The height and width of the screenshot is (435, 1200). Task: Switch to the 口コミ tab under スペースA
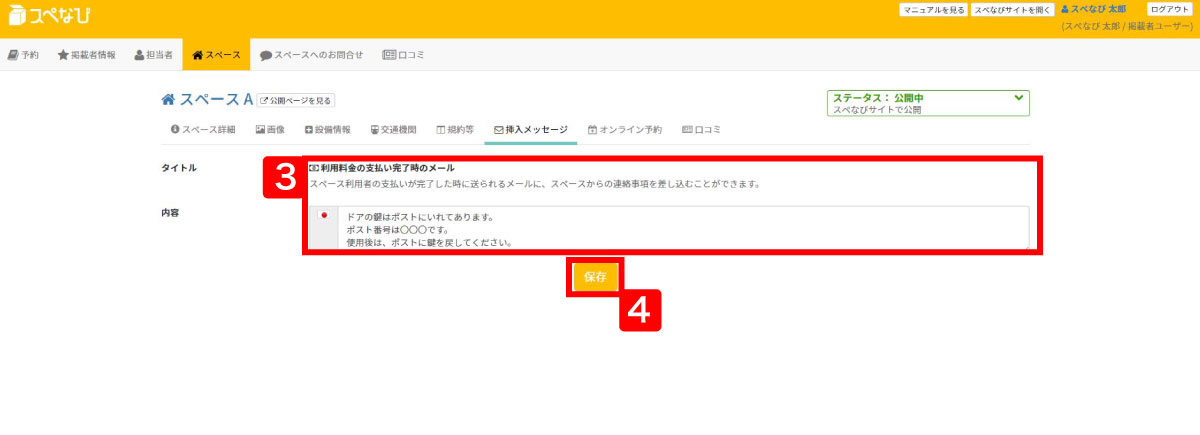(x=701, y=130)
